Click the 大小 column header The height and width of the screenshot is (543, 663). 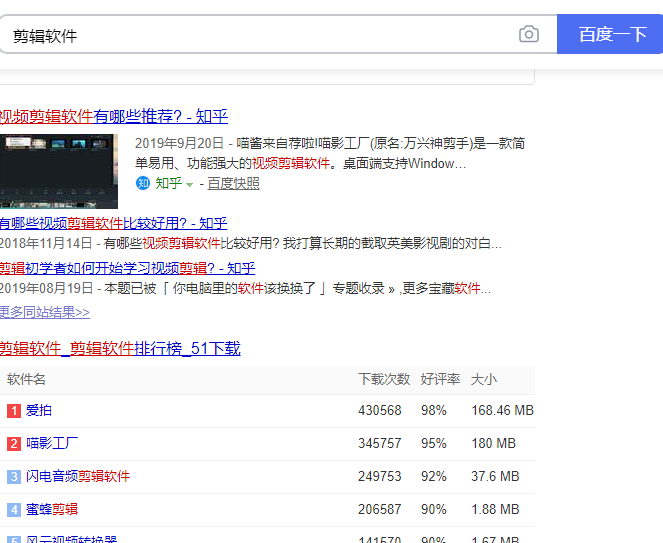[484, 379]
